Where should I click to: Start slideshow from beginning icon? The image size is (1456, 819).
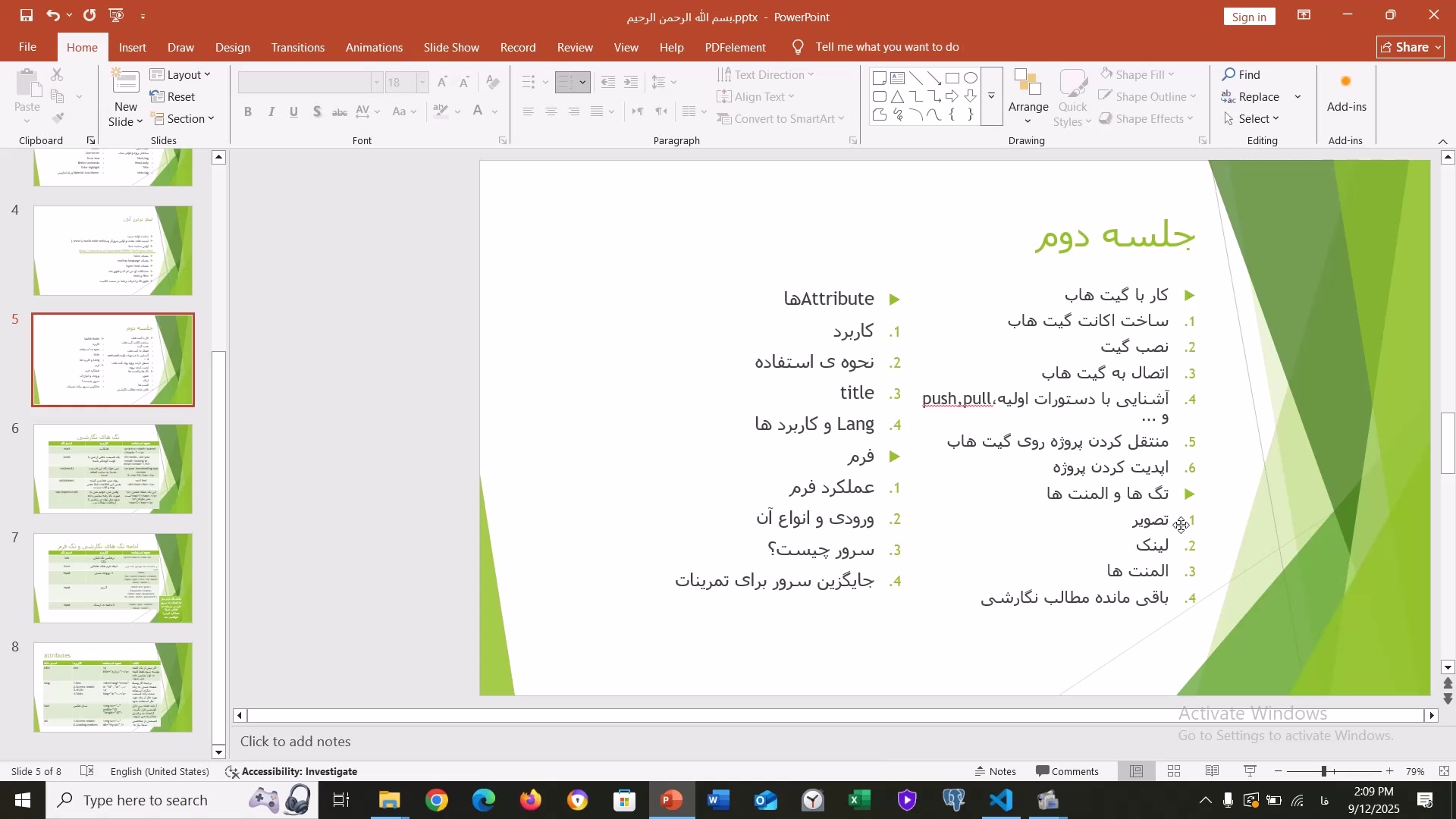[117, 15]
